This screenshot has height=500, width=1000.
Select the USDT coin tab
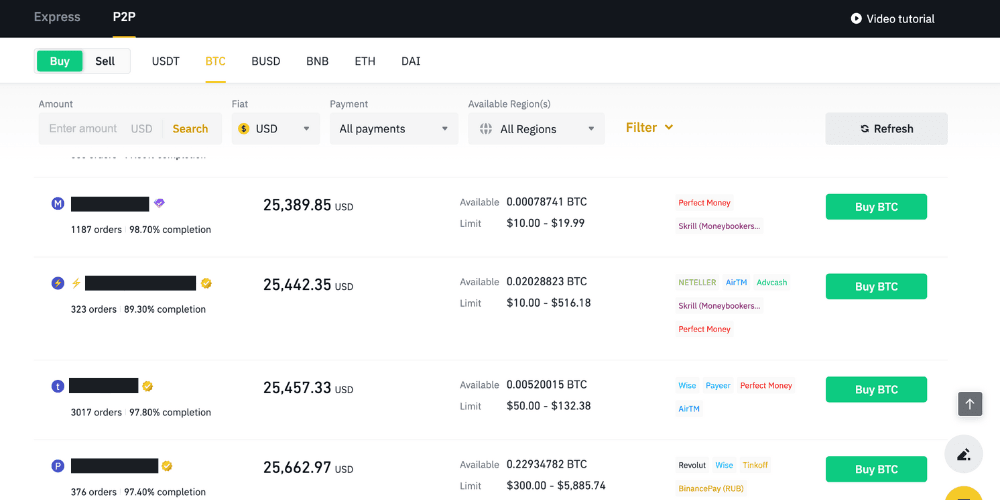(166, 61)
